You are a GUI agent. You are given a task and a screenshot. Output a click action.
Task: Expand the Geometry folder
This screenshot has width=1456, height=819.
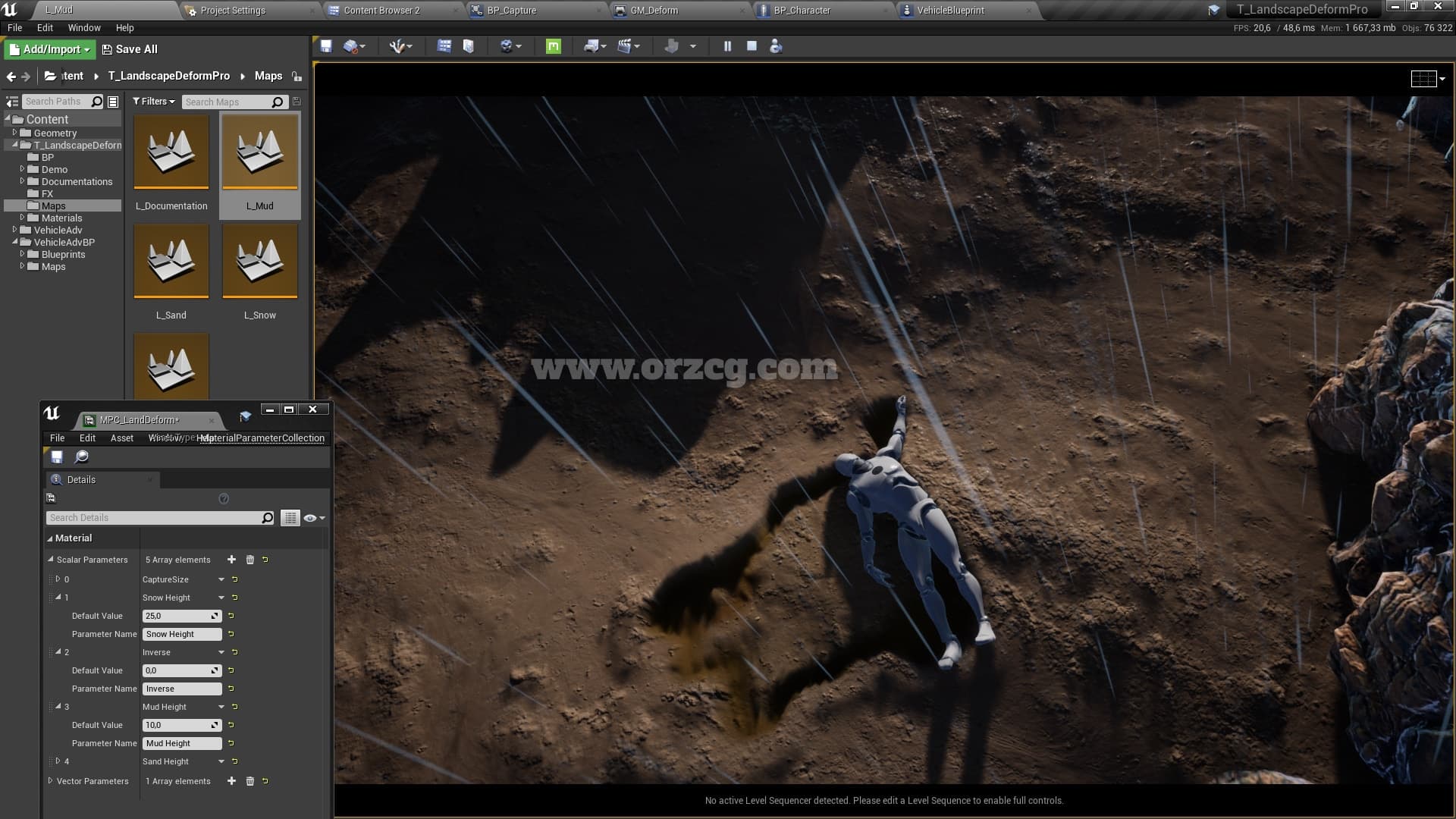(x=14, y=133)
